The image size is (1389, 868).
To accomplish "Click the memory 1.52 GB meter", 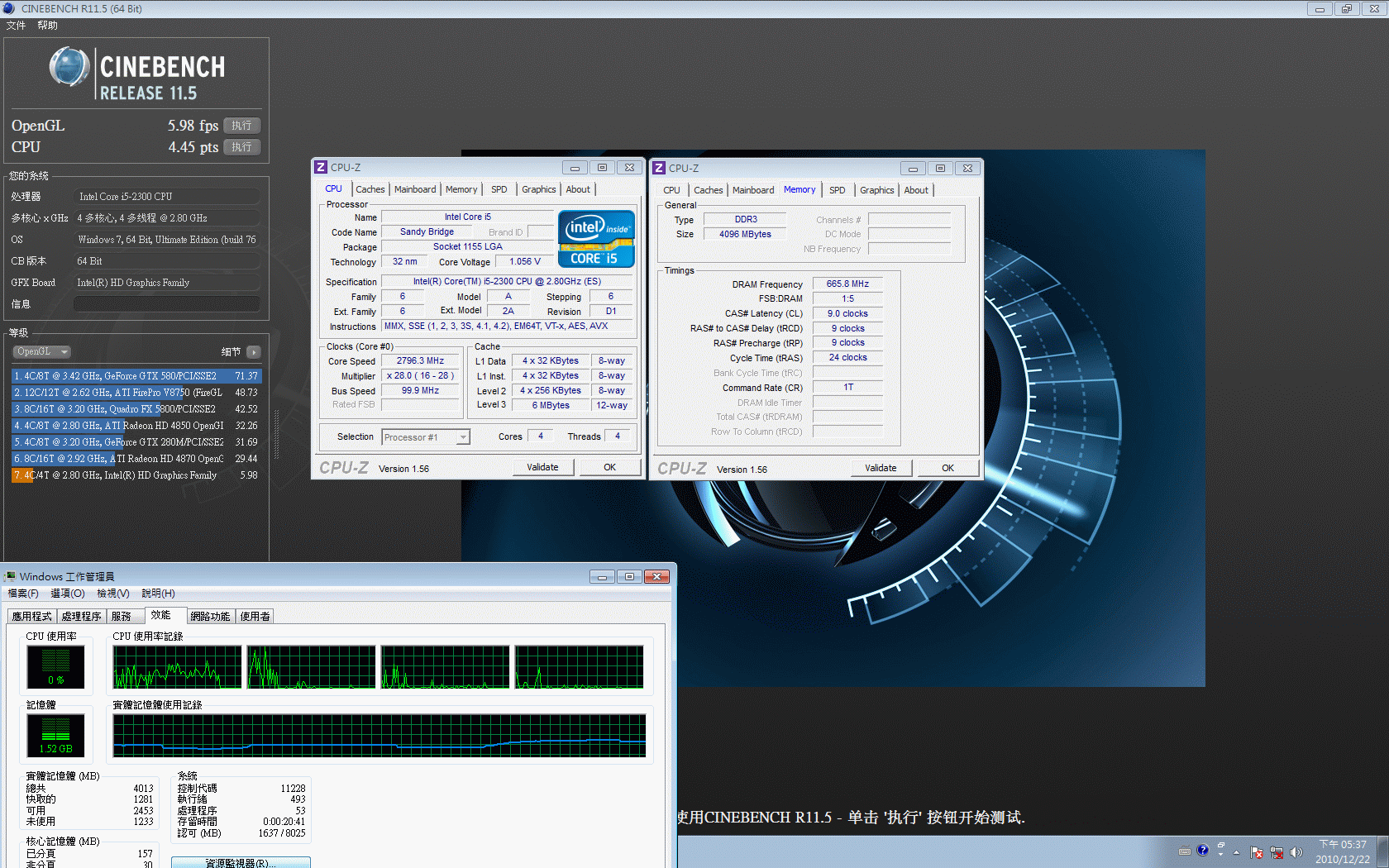I will tap(55, 737).
